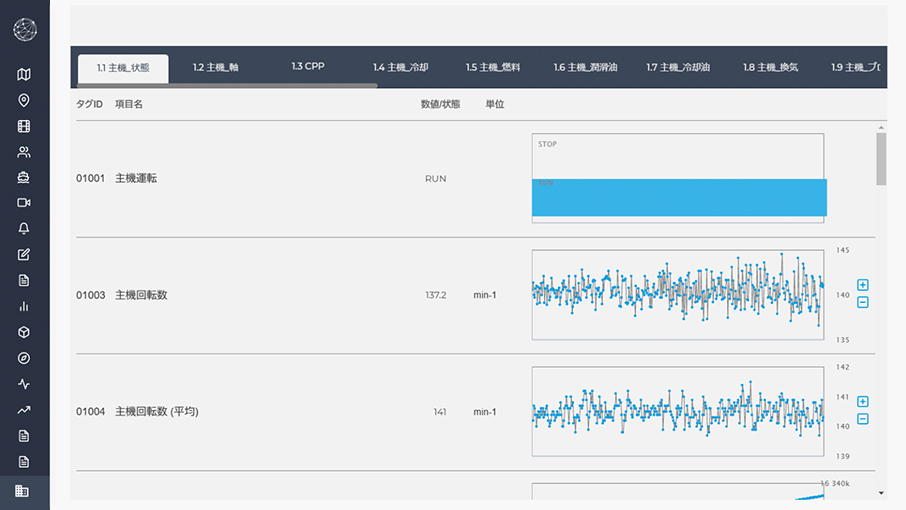Open the map icon in the sidebar
The image size is (906, 510).
(x=24, y=75)
